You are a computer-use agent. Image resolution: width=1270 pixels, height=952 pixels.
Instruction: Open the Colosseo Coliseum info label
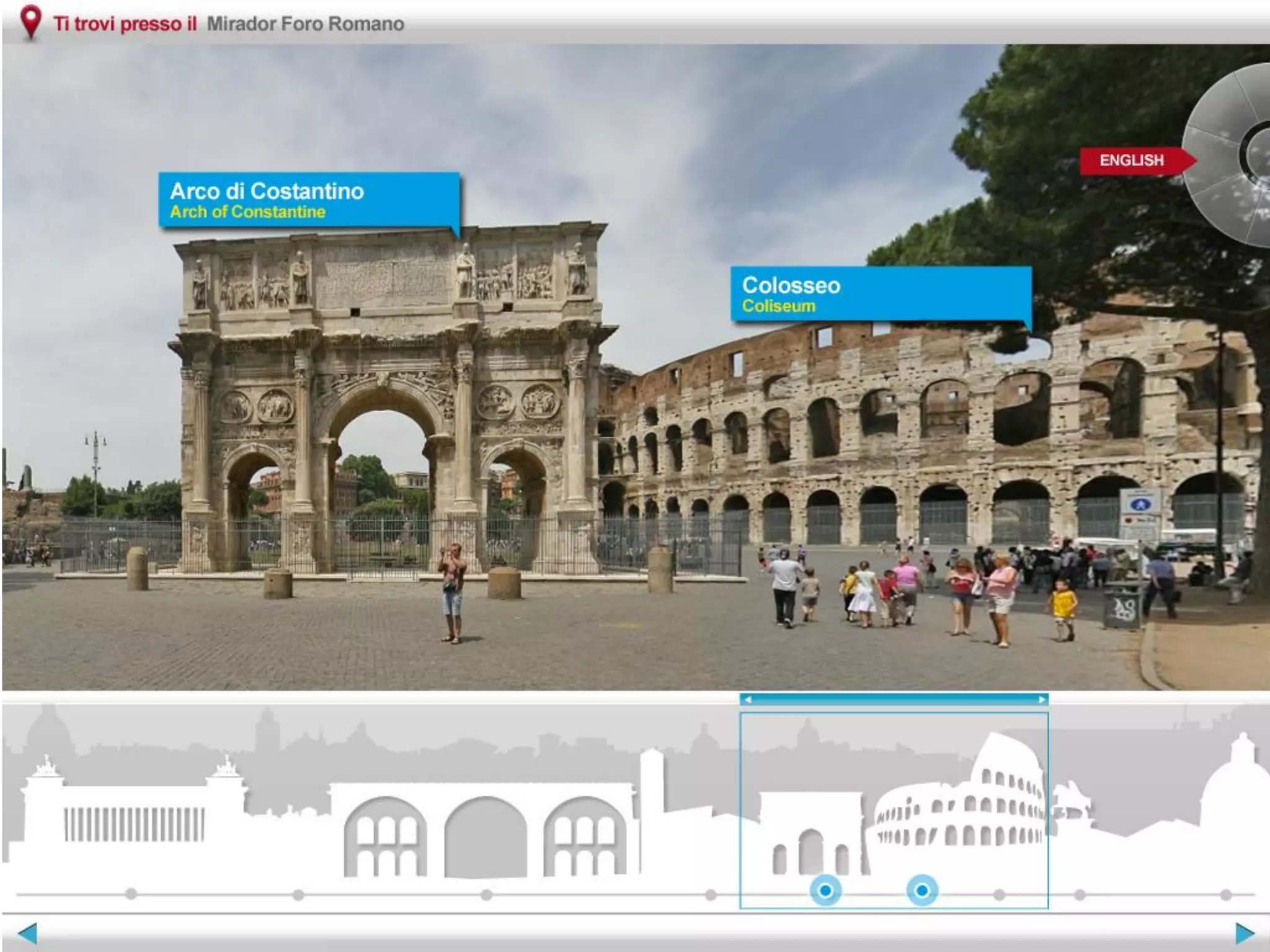point(880,294)
